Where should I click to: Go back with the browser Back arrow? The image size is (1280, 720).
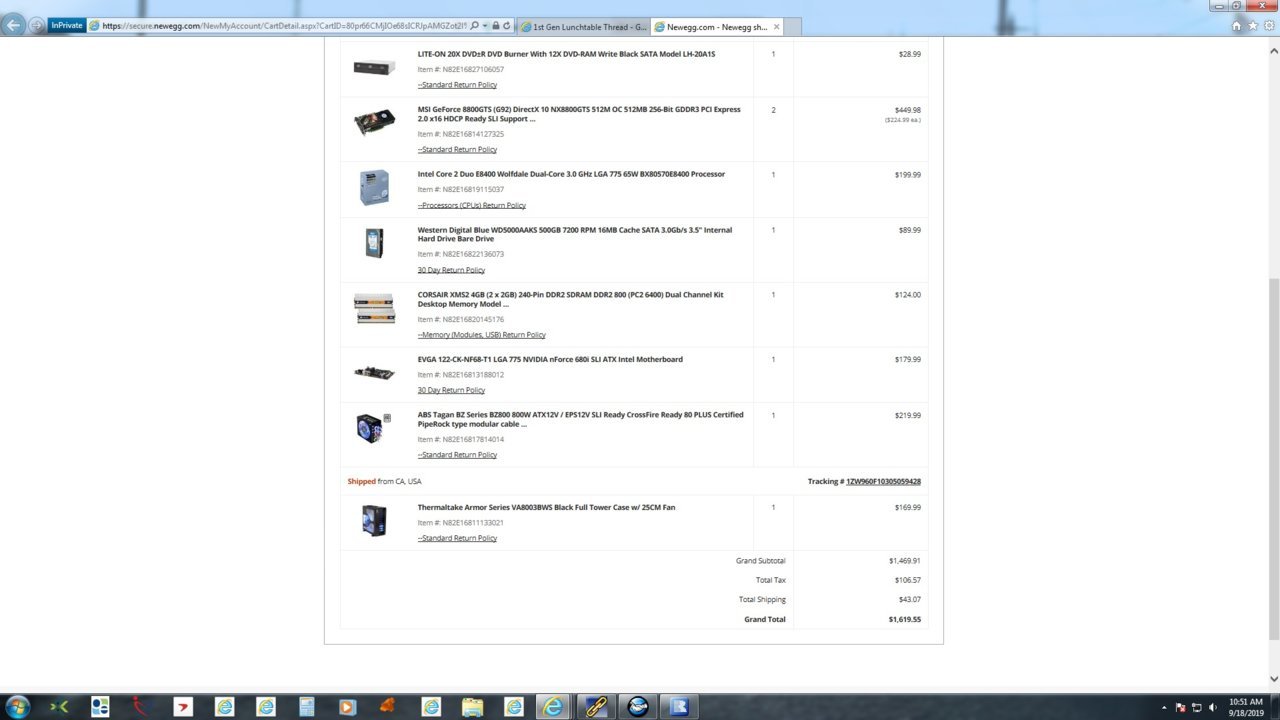(x=13, y=25)
